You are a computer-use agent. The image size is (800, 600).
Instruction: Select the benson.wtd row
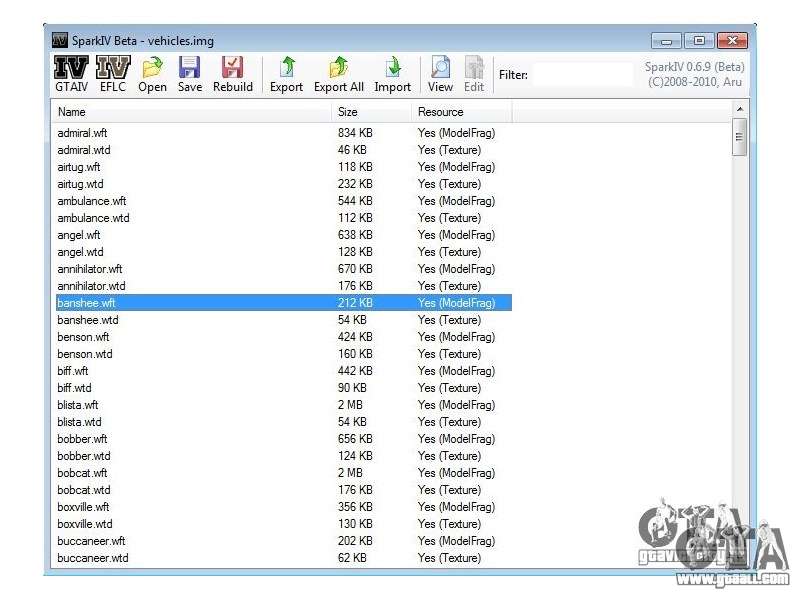click(x=284, y=354)
